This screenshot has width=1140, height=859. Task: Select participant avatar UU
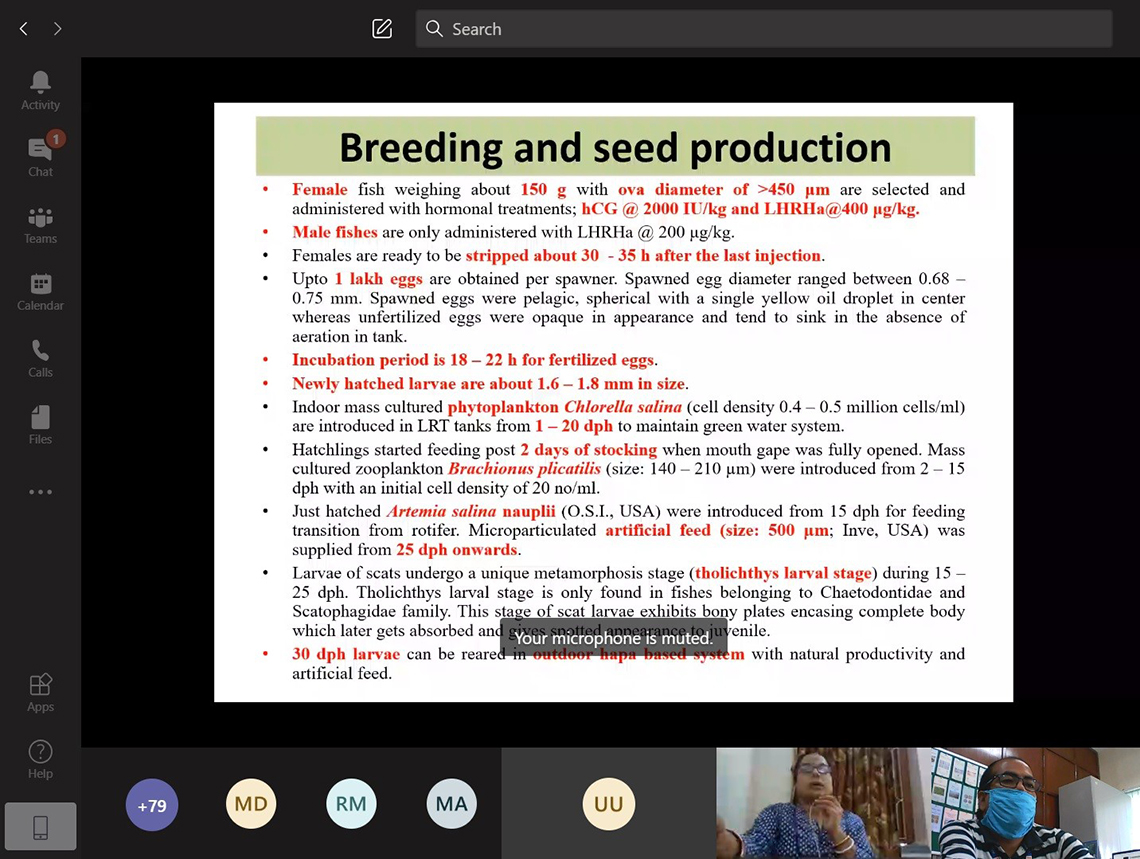(609, 804)
